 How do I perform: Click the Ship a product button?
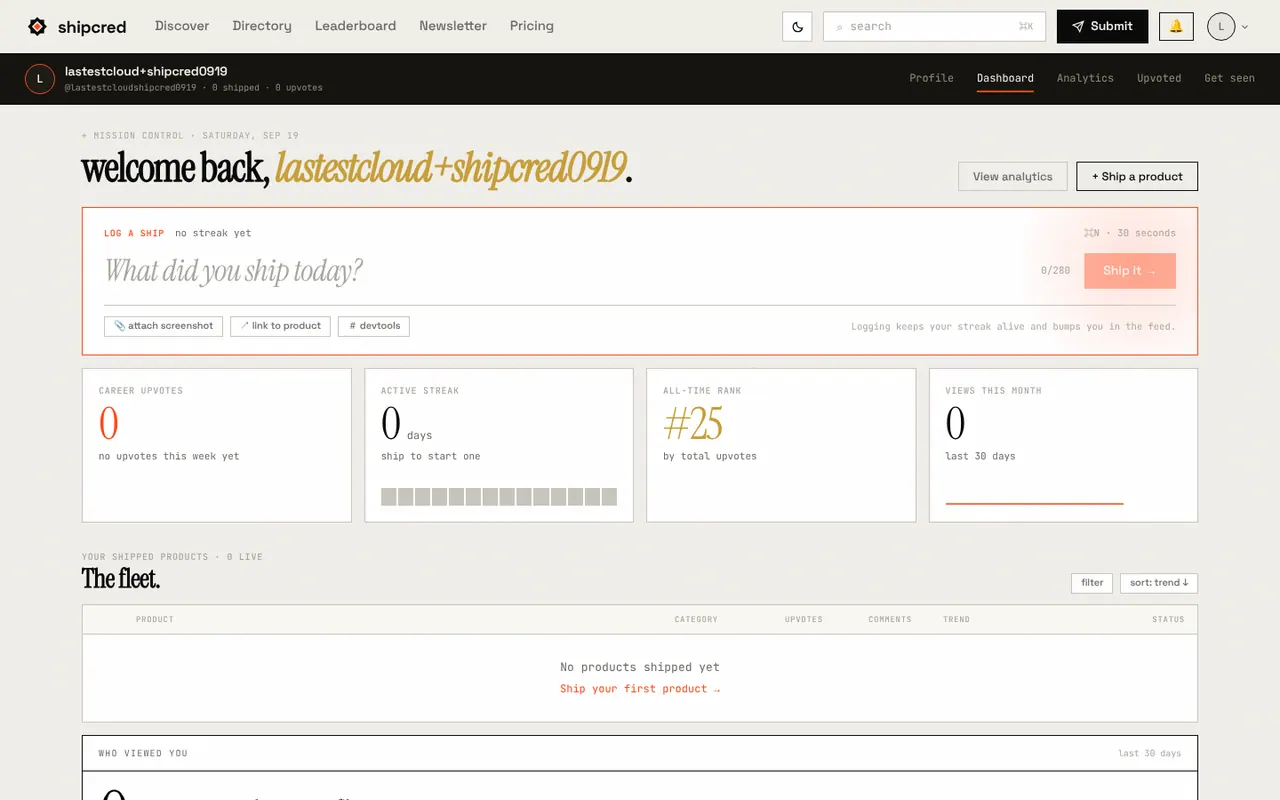click(1137, 177)
